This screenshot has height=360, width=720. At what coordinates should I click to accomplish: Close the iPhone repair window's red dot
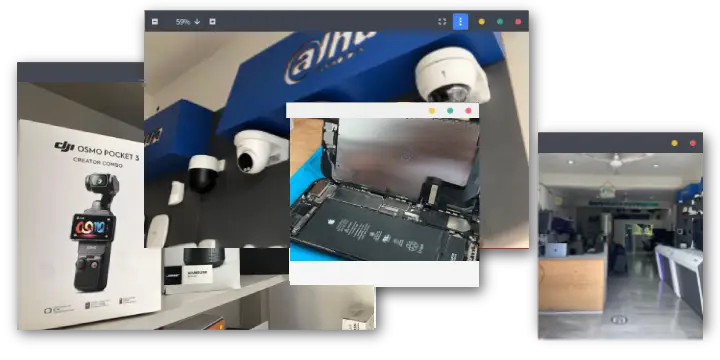click(x=468, y=111)
